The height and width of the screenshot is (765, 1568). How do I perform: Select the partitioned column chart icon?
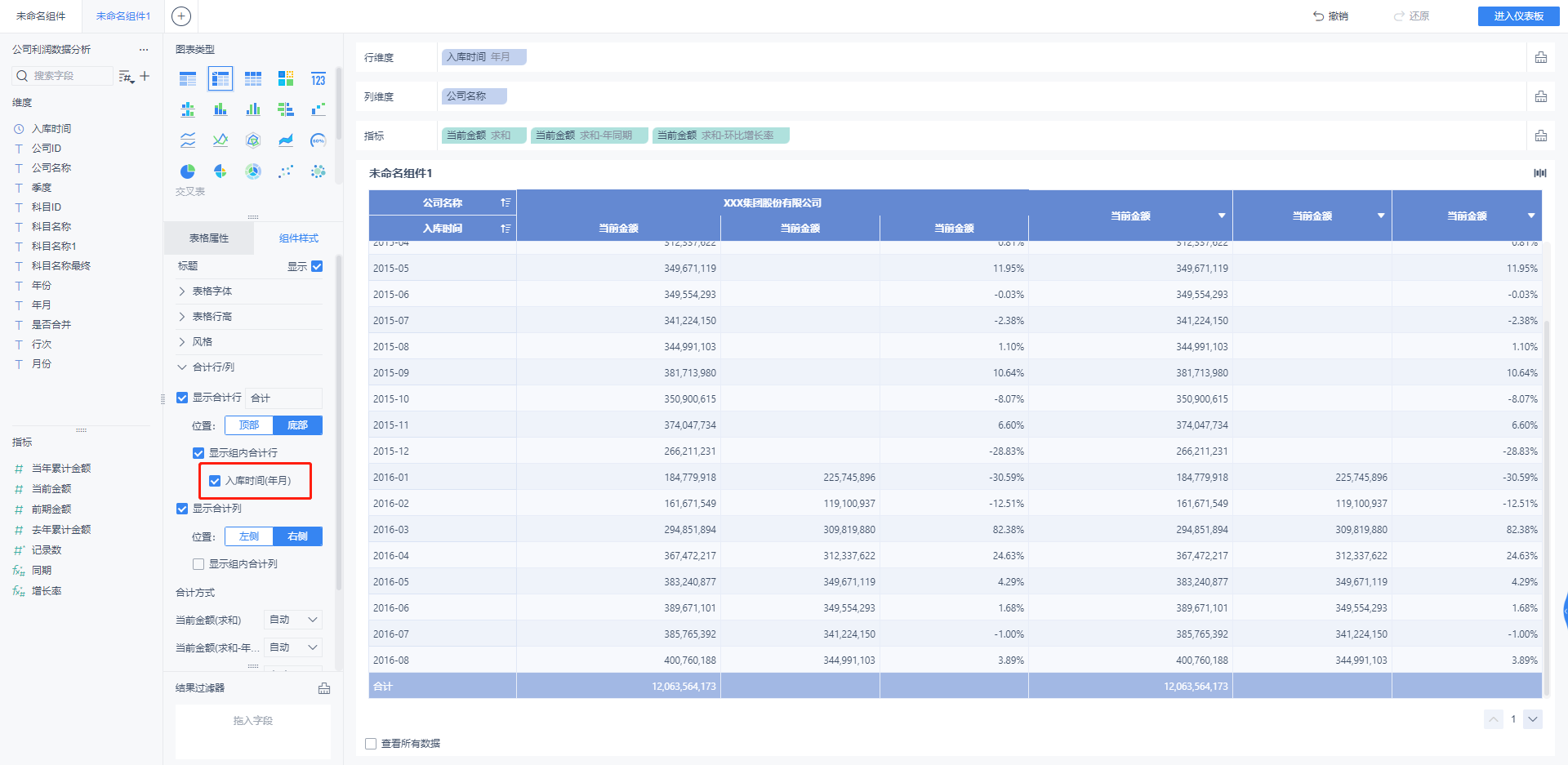click(x=188, y=109)
